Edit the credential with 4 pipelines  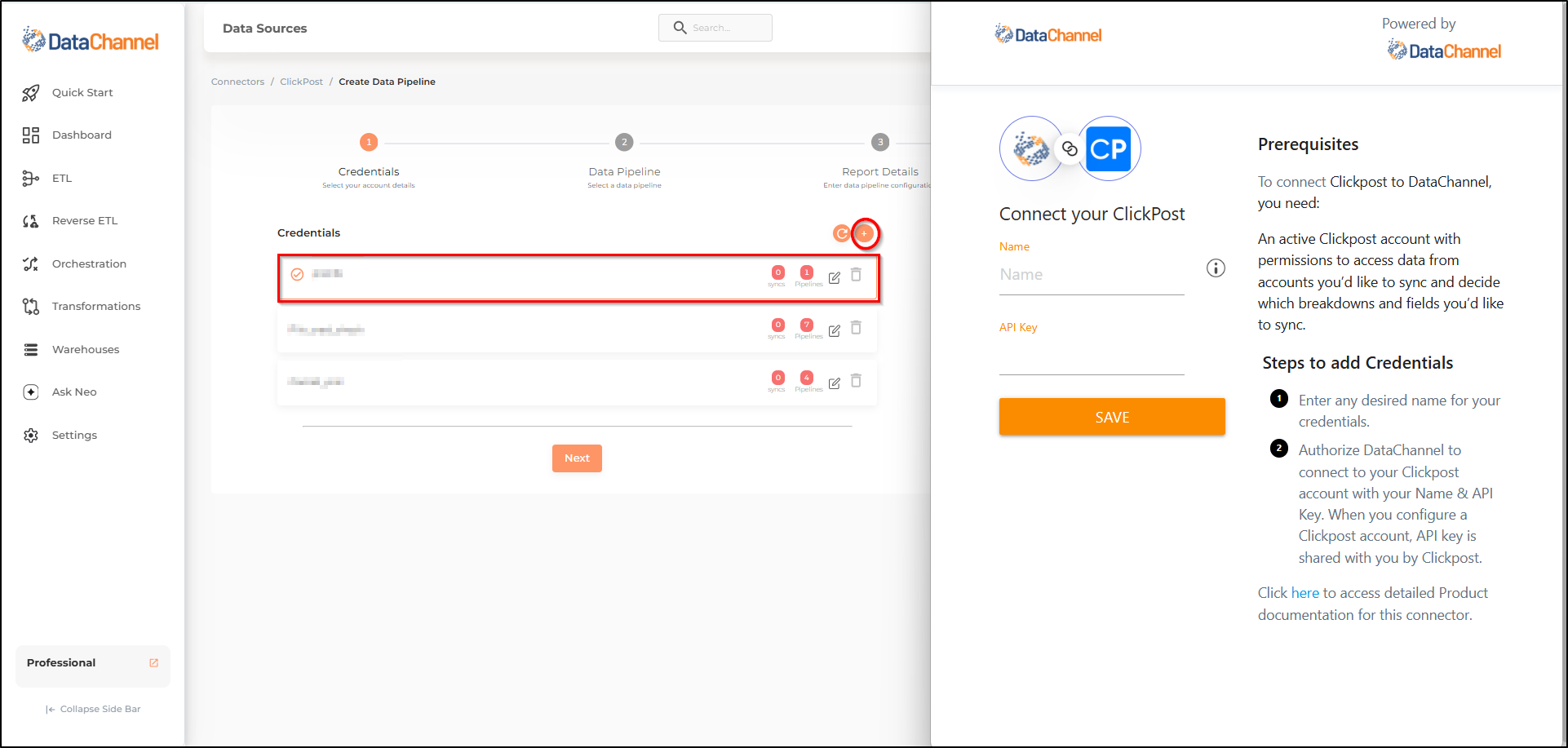click(835, 383)
